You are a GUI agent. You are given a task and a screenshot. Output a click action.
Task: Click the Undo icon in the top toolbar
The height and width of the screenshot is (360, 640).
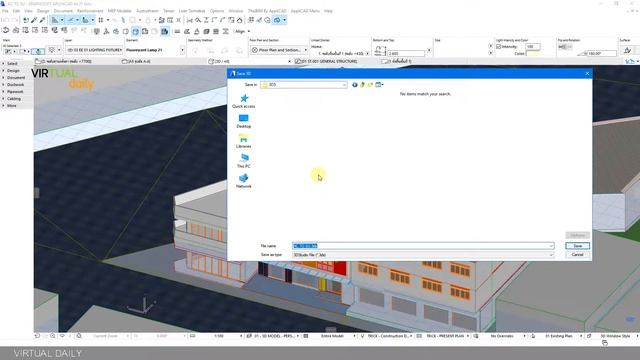click(x=6, y=20)
